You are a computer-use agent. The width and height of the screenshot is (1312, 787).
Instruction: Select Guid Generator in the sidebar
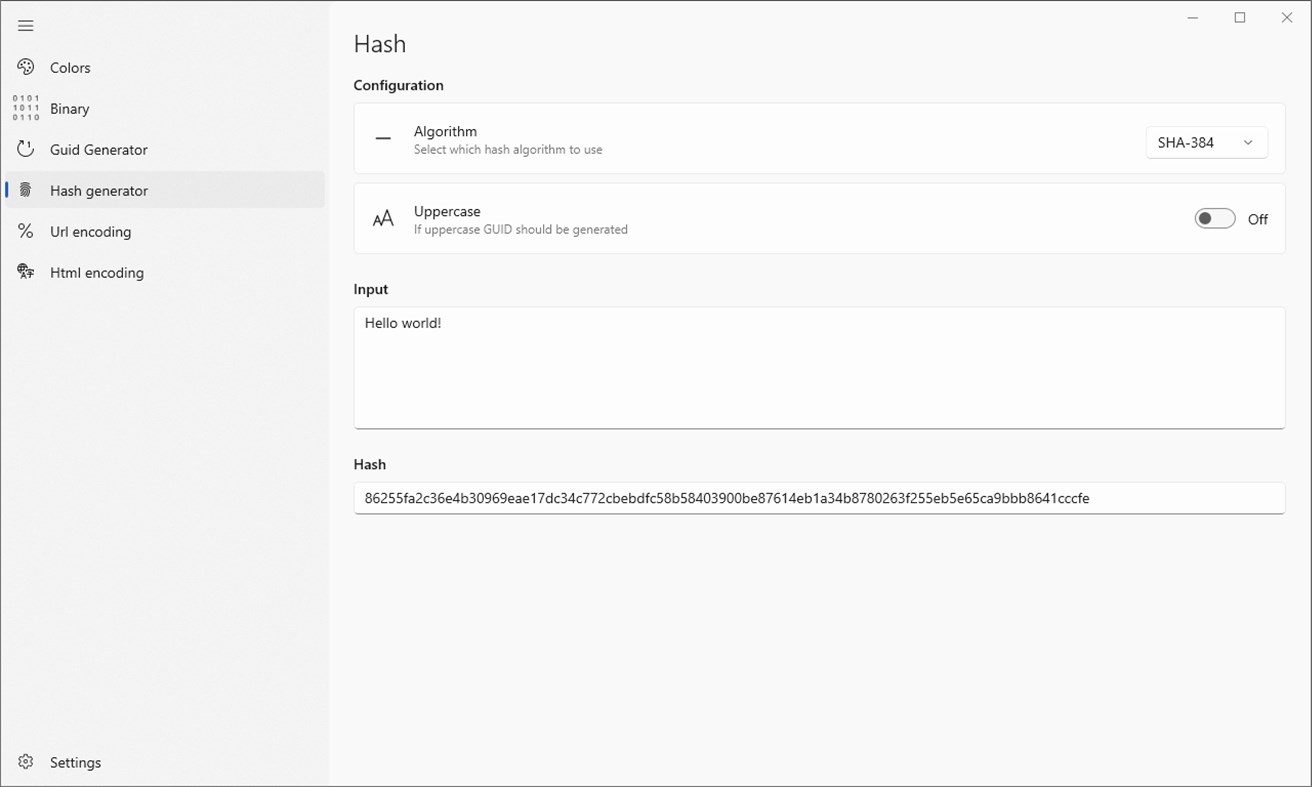[x=98, y=150]
